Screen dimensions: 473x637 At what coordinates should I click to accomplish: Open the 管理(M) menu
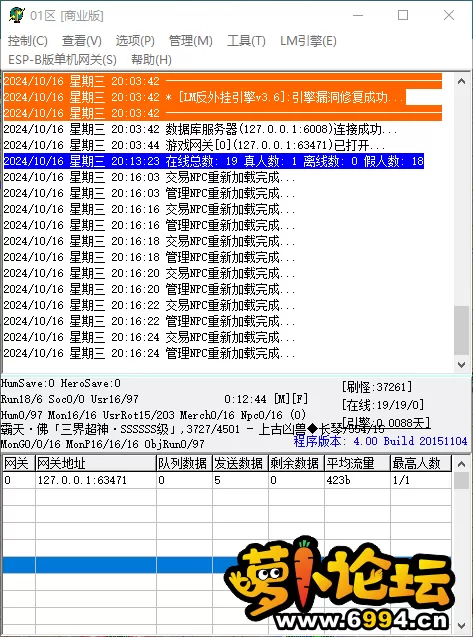click(x=191, y=41)
